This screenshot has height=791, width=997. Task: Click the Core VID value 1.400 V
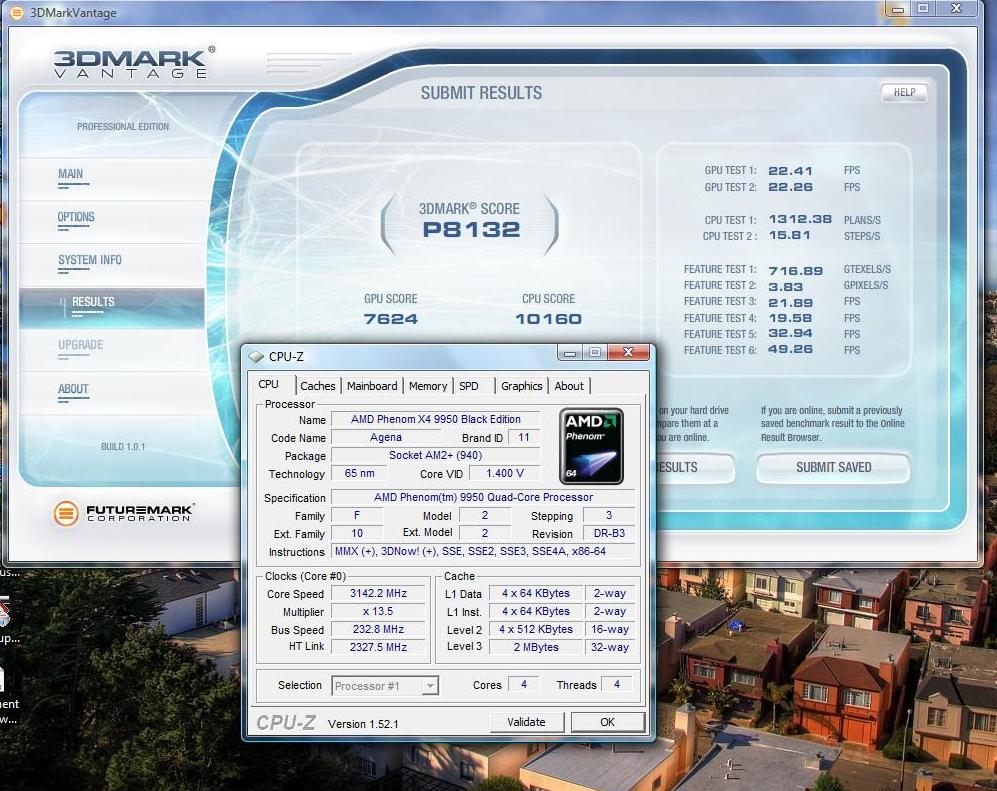pos(505,473)
